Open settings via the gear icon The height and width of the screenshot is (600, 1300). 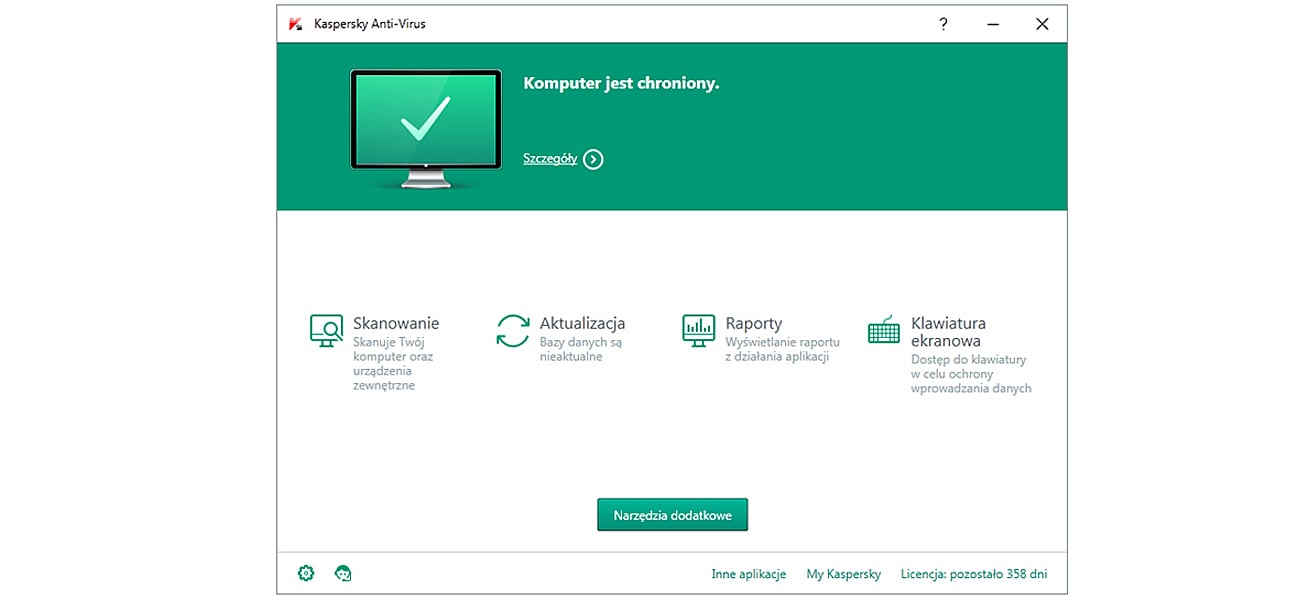(306, 573)
